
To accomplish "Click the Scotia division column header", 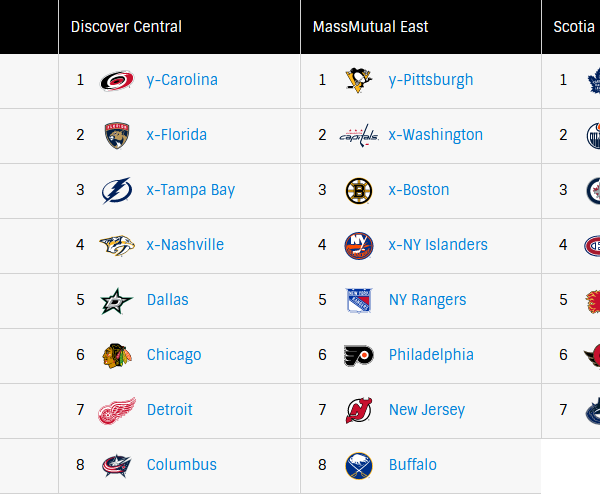I will 574,26.
